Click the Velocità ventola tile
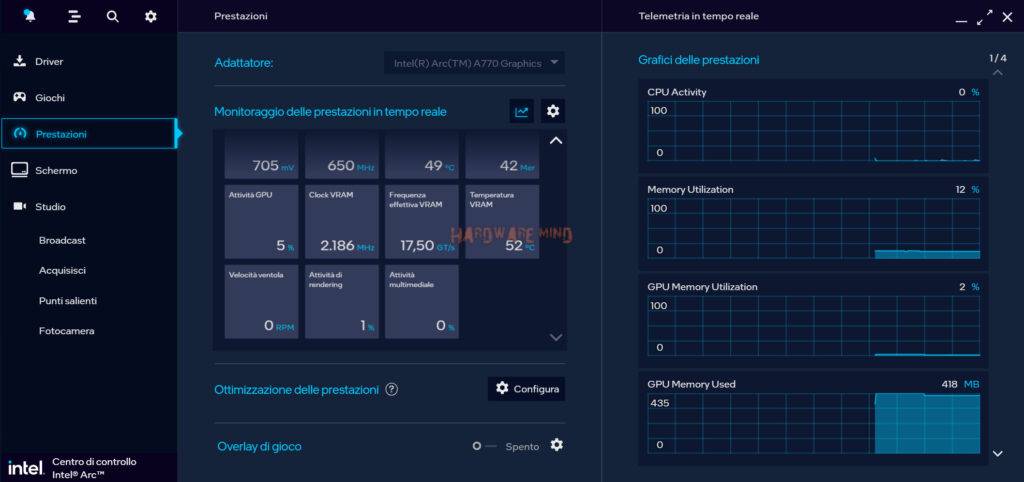This screenshot has width=1024, height=482. (x=261, y=301)
